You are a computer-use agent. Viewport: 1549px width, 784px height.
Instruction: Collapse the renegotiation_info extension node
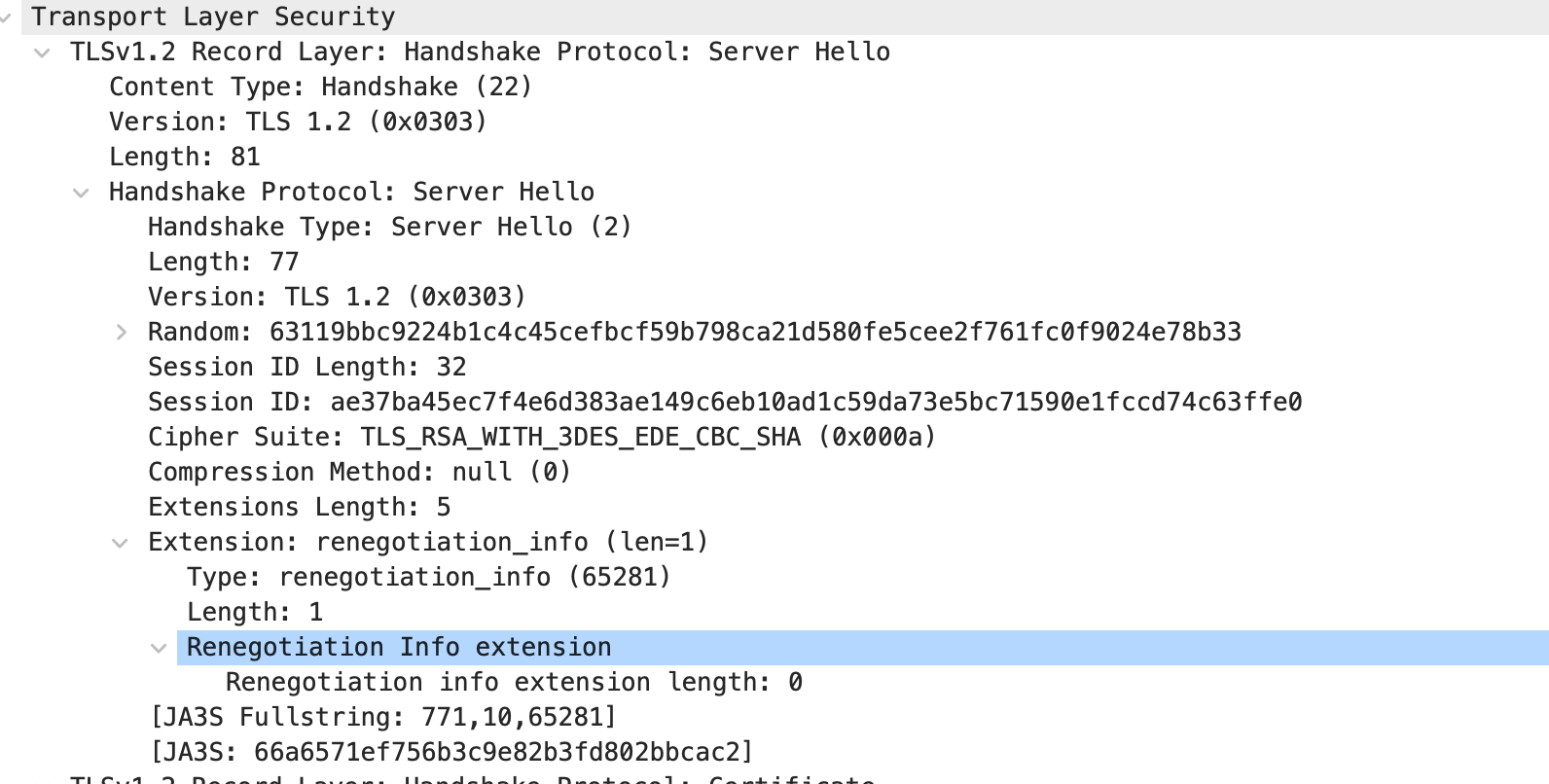pos(120,542)
